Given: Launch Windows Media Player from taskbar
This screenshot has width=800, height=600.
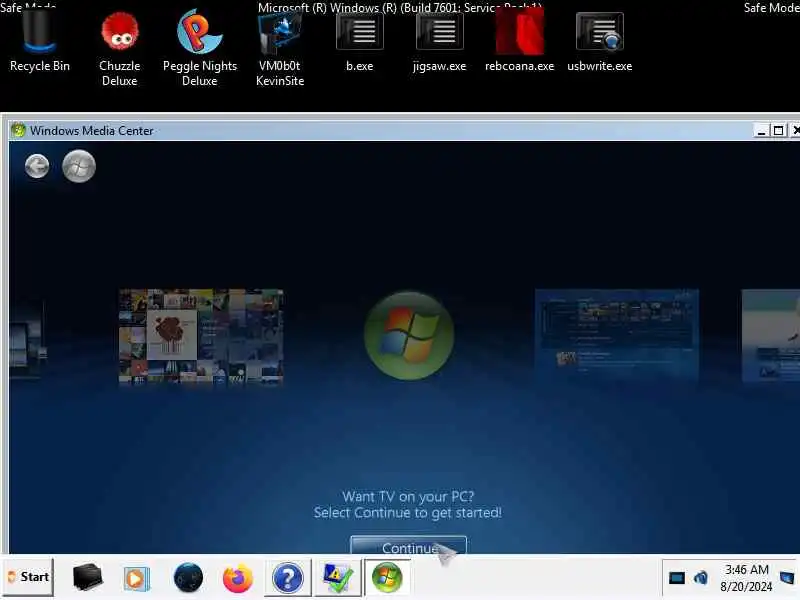Looking at the screenshot, I should (136, 579).
